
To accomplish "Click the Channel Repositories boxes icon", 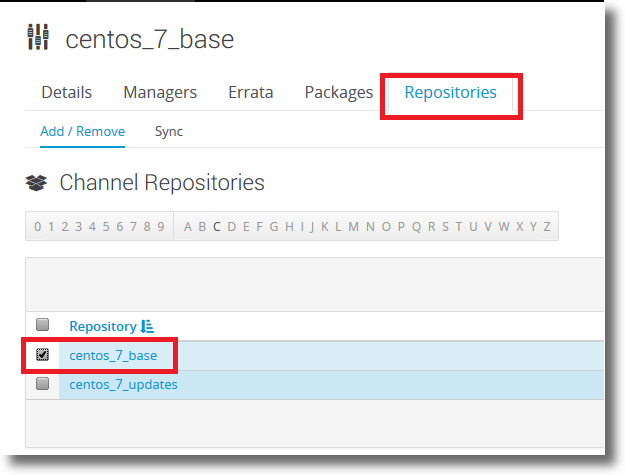I will coord(36,183).
